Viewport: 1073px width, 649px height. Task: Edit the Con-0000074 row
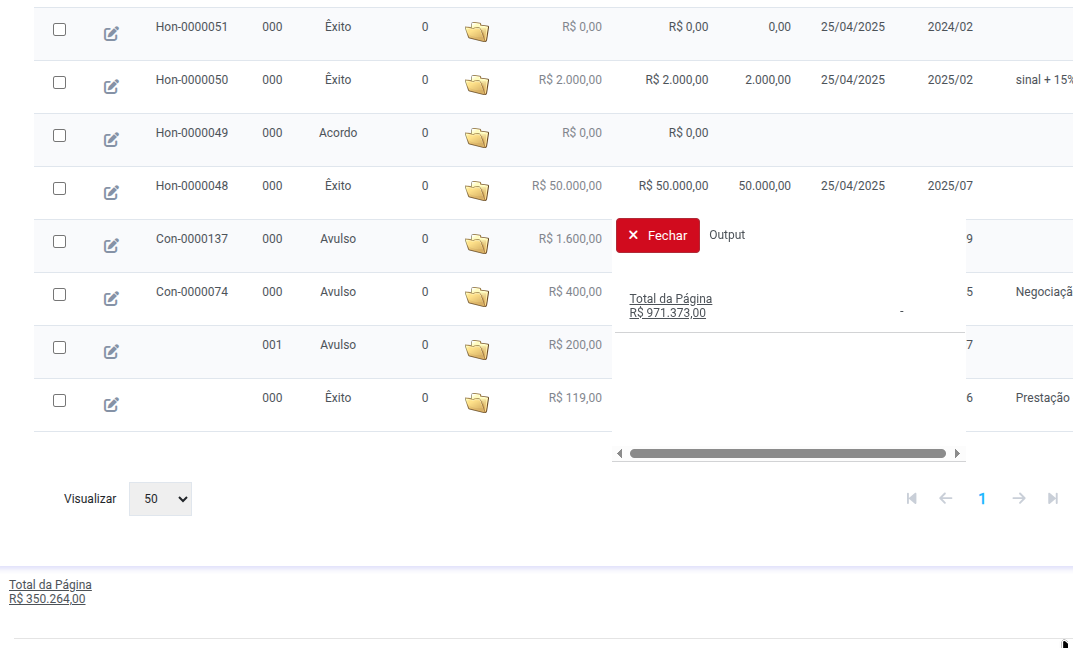[111, 298]
